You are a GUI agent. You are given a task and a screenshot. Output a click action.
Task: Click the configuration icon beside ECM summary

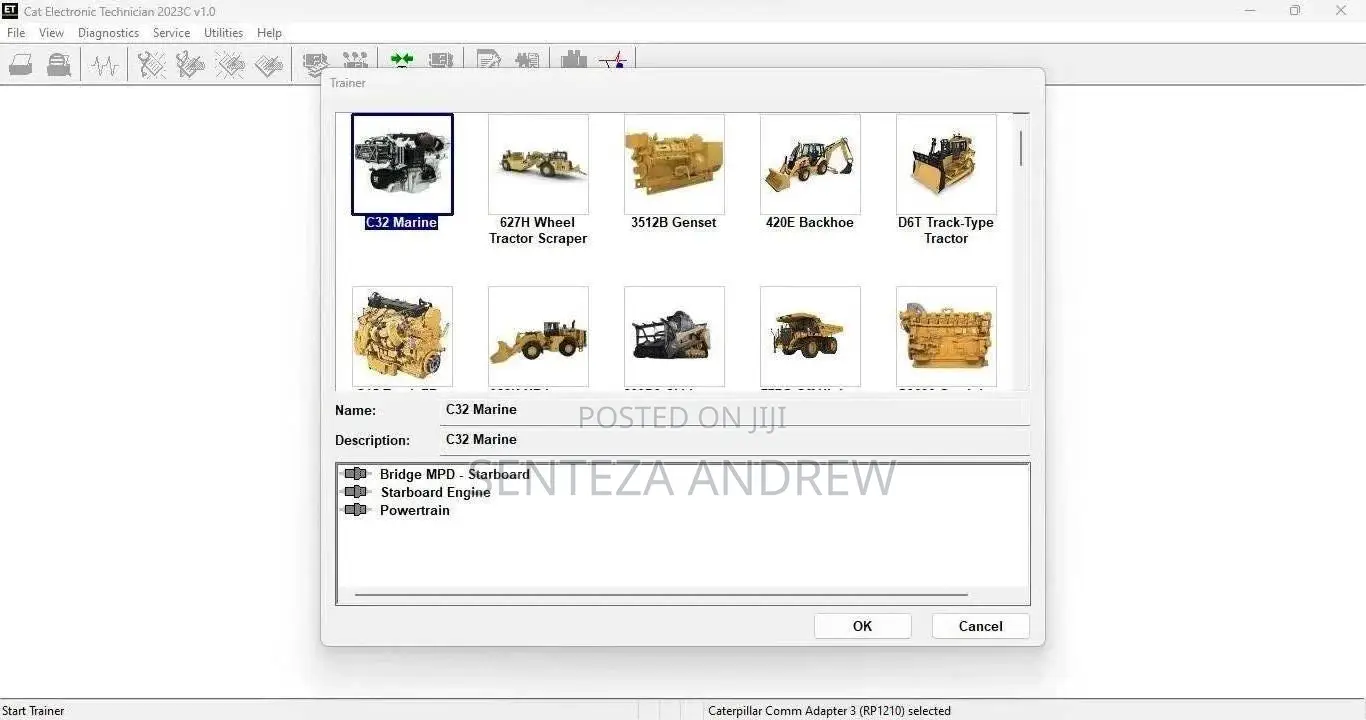(x=355, y=60)
